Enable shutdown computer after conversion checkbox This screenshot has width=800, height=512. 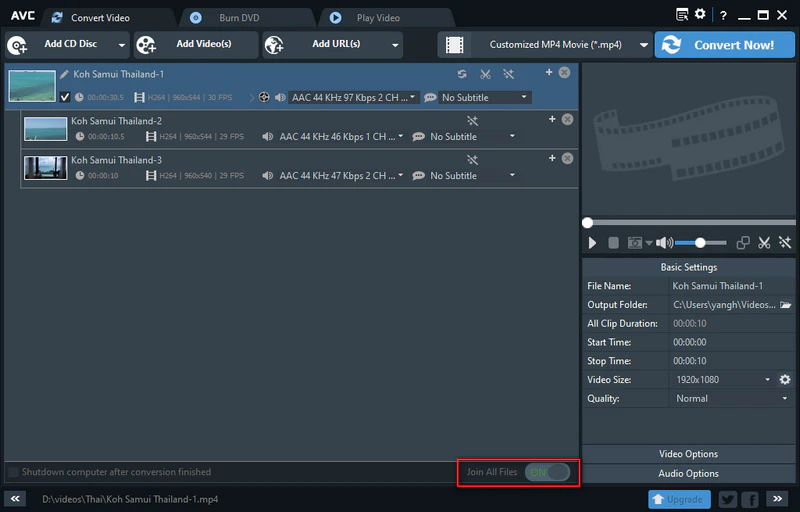pyautogui.click(x=14, y=472)
